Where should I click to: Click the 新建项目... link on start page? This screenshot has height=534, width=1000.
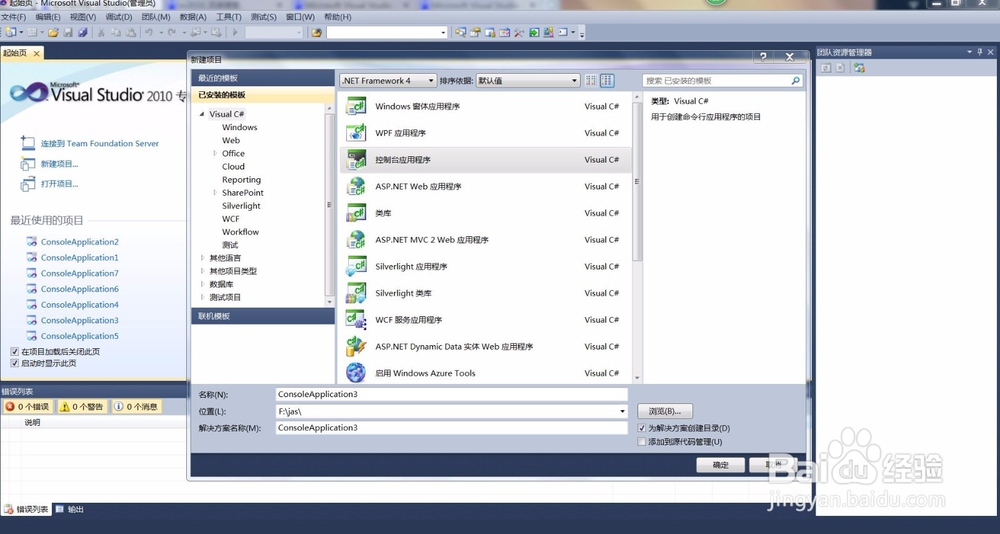(x=59, y=164)
